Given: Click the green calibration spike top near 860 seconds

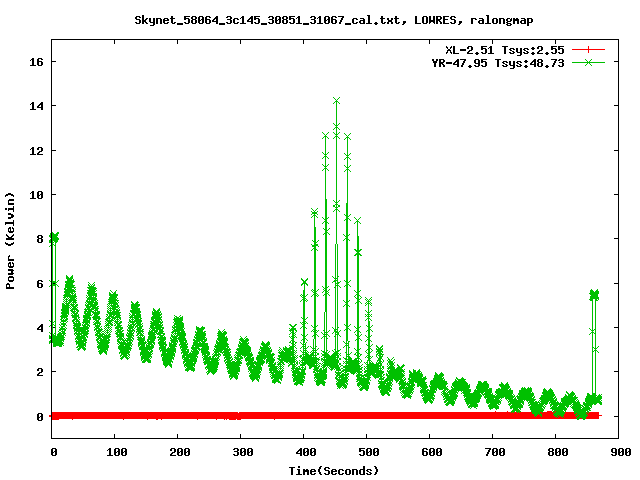Looking at the screenshot, I should (x=594, y=294).
